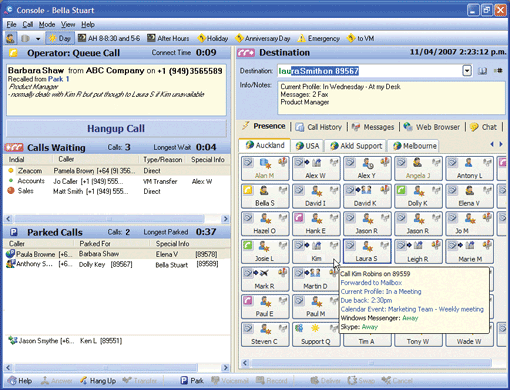This screenshot has height=390, width=510.
Task: Click the Hangup Call button
Action: point(116,128)
